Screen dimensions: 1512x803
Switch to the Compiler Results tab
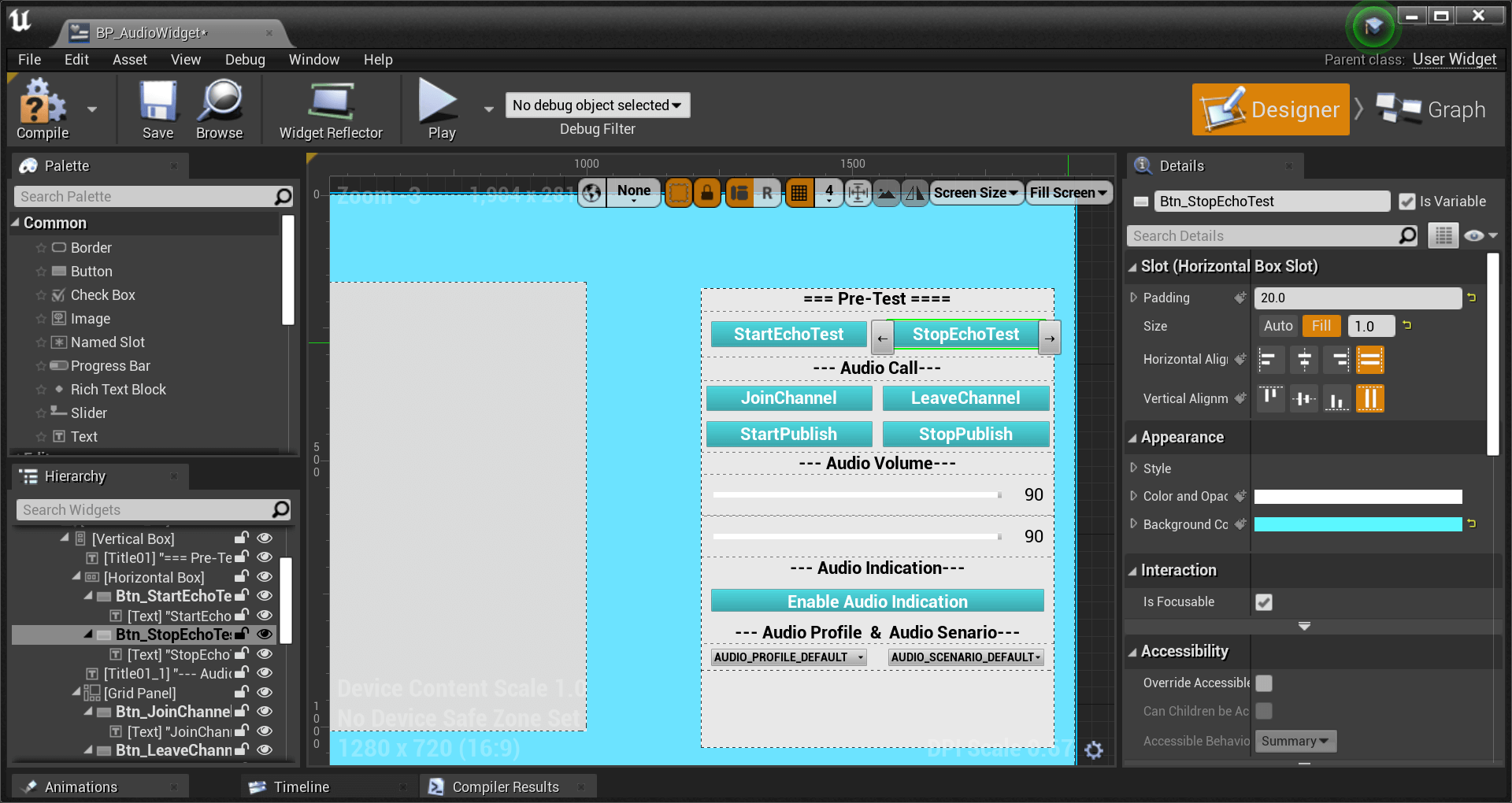coord(505,787)
